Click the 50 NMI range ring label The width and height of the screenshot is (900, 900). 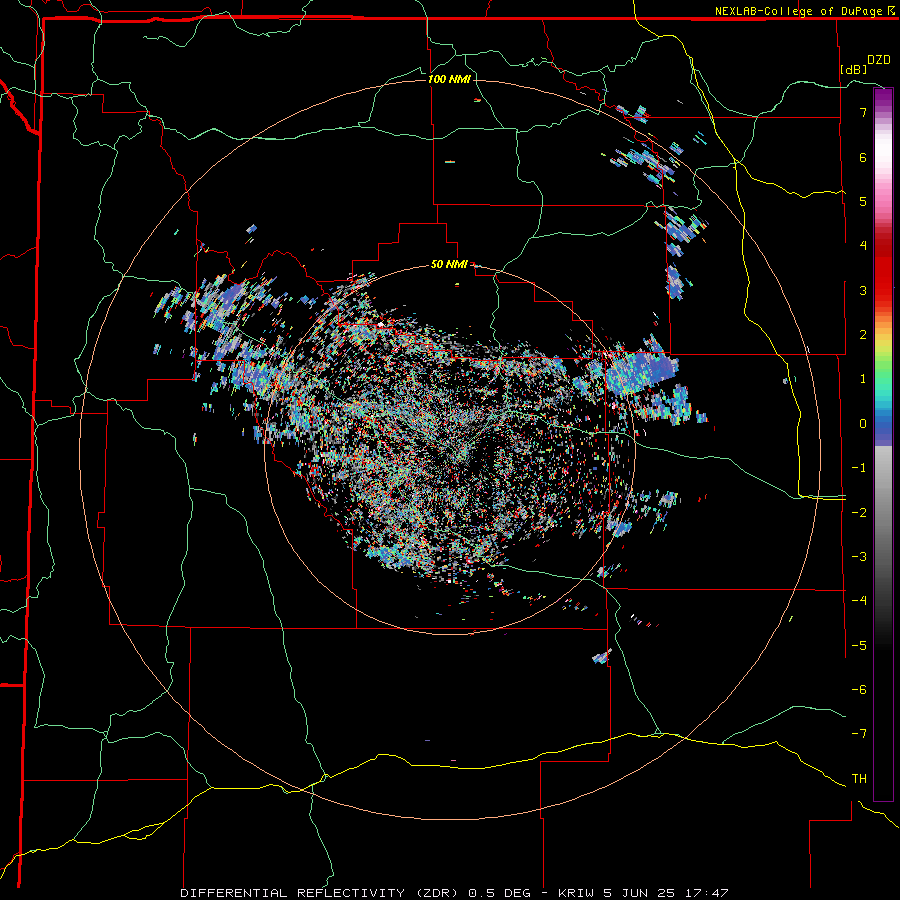[x=449, y=265]
